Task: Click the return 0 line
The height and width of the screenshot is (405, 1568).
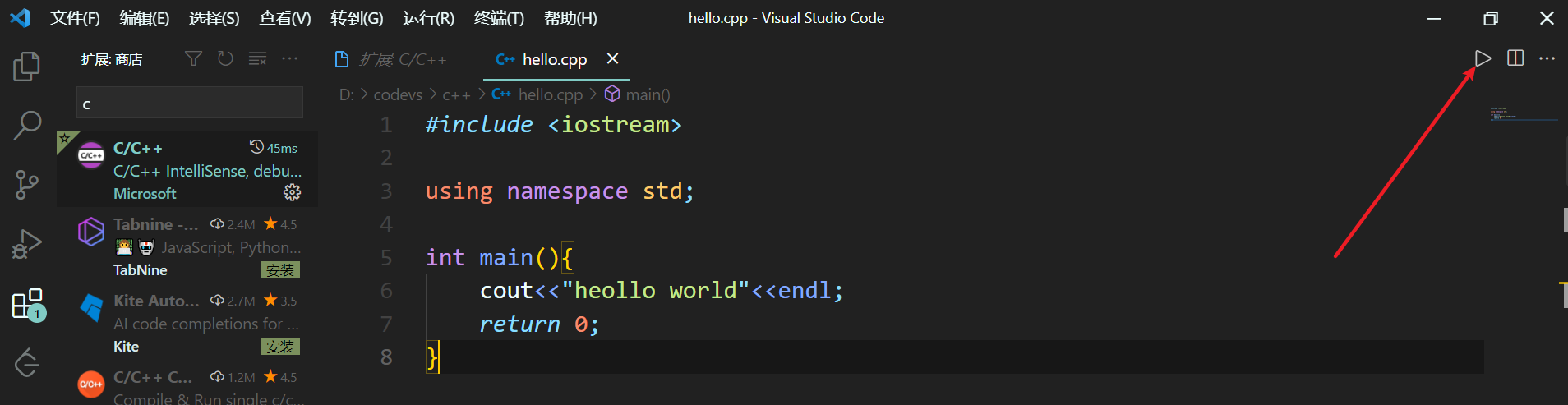Action: (x=539, y=324)
